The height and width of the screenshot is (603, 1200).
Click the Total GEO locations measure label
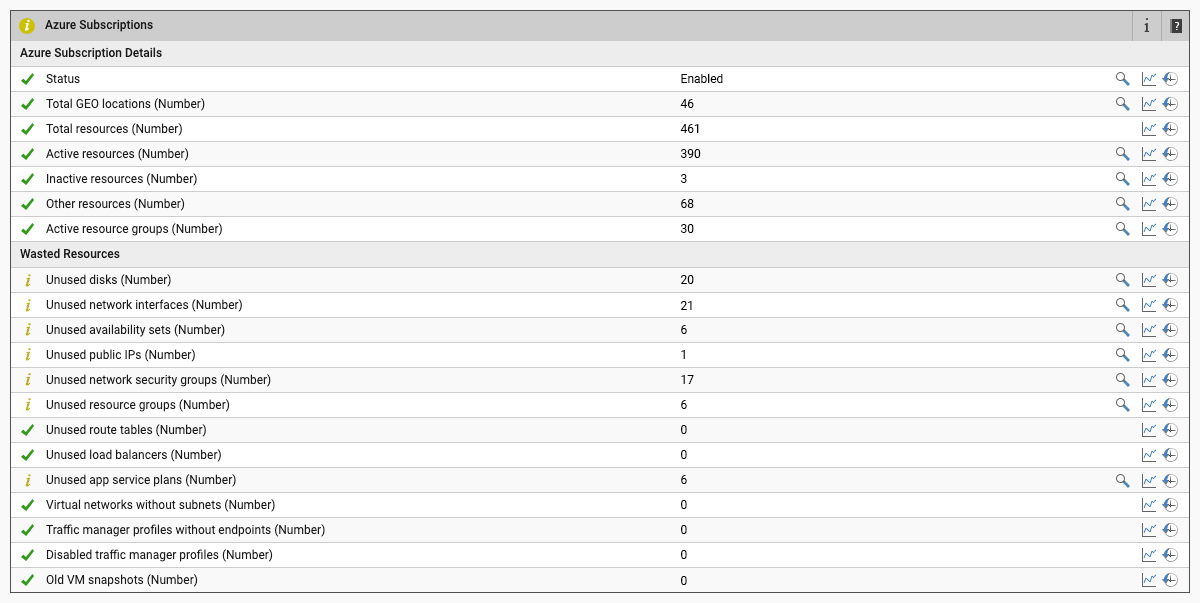pyautogui.click(x=125, y=104)
